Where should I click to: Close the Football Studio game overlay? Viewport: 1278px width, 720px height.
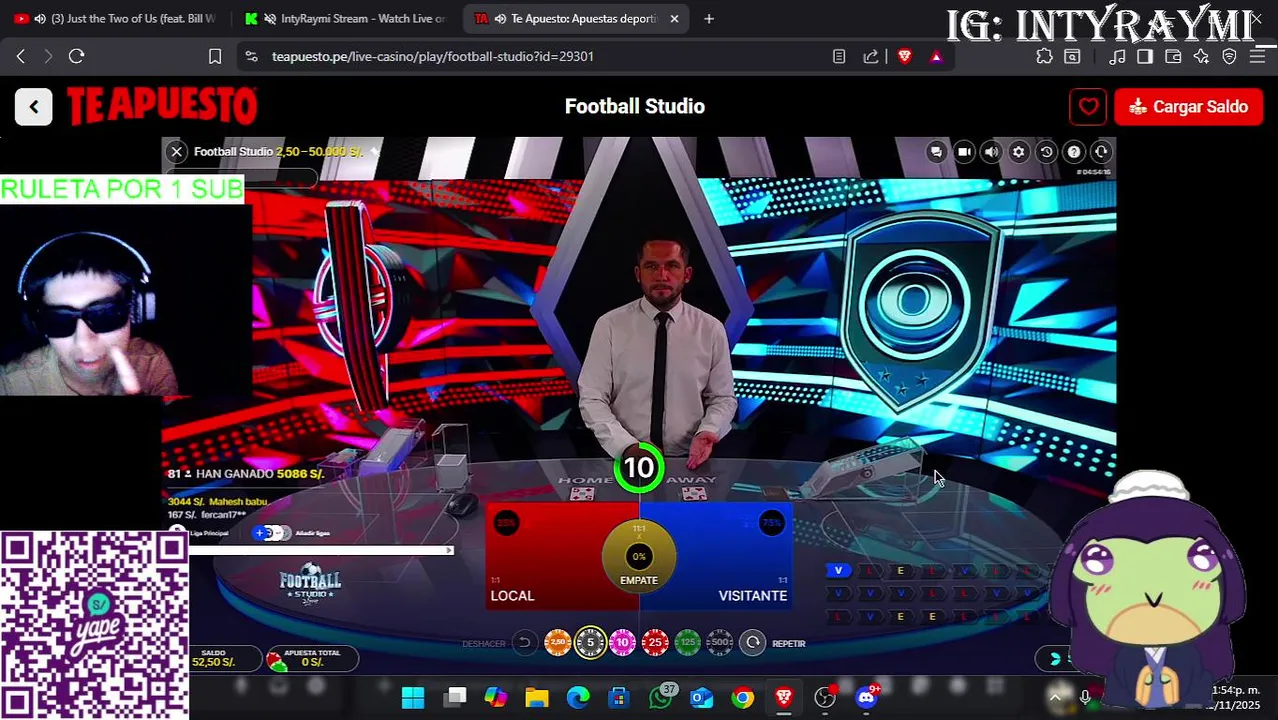pyautogui.click(x=176, y=152)
